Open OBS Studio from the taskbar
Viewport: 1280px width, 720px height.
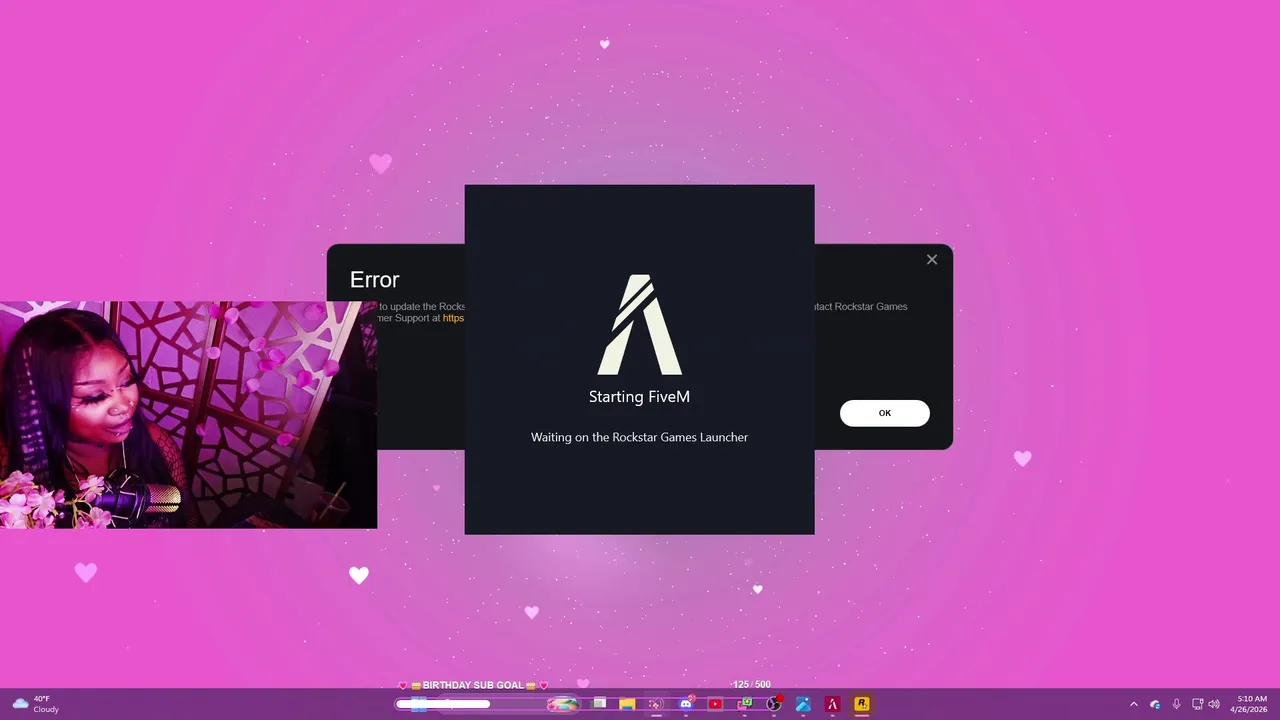pos(773,704)
